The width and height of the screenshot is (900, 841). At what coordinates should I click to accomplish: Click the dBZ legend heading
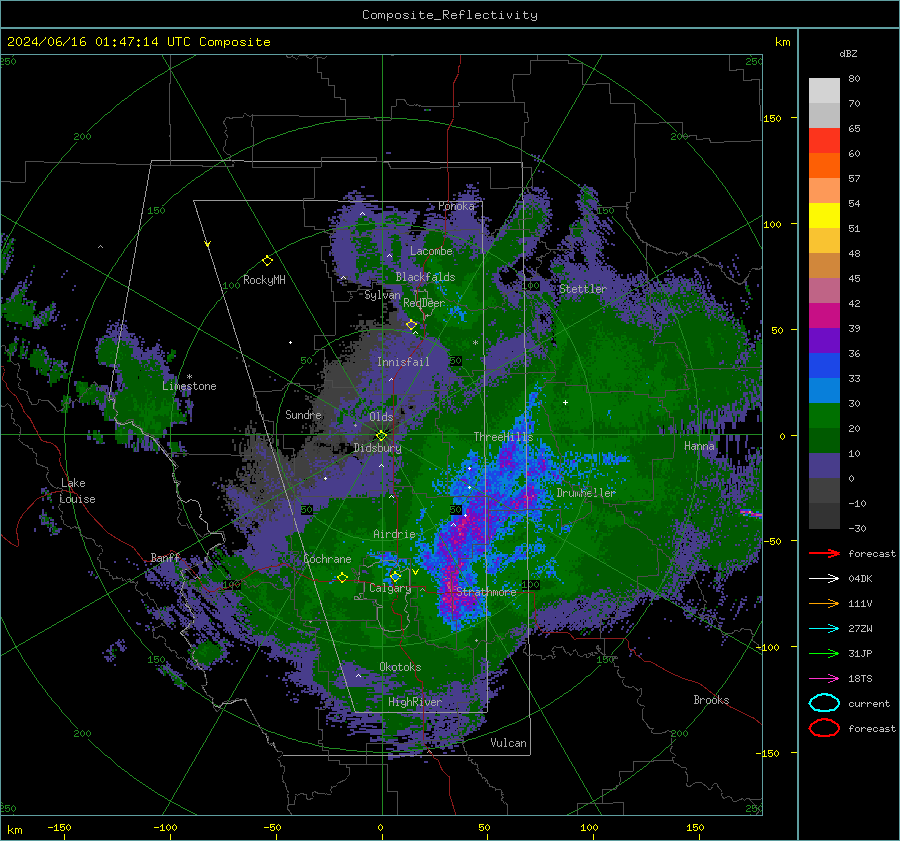tap(848, 53)
